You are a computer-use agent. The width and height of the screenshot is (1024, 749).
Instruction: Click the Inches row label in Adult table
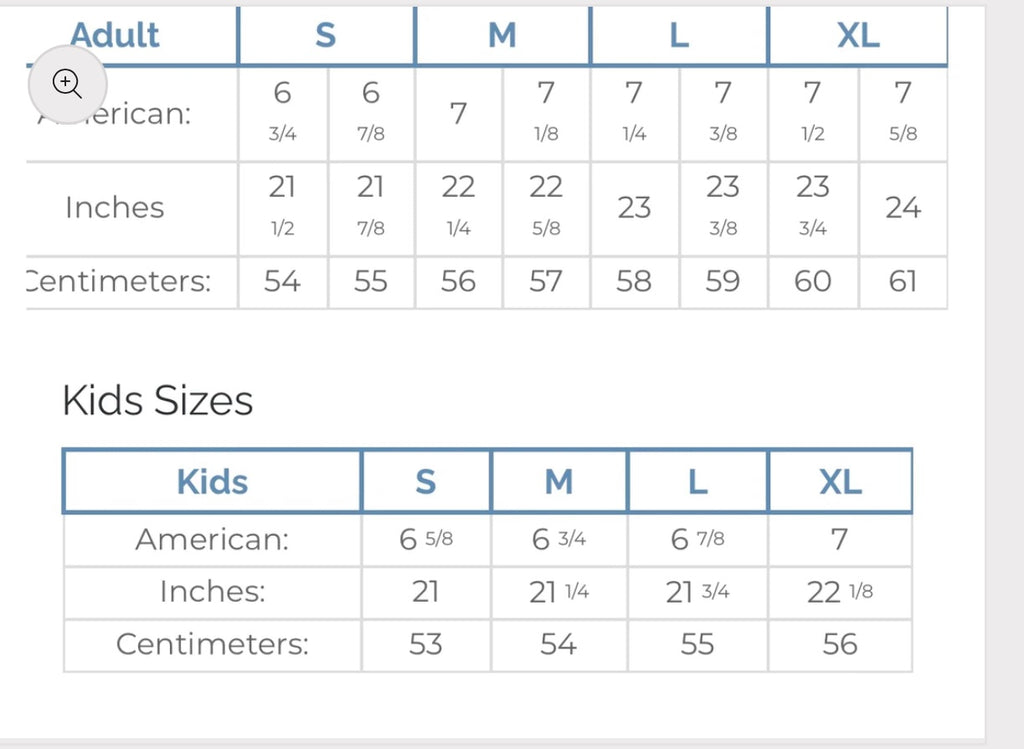(114, 207)
